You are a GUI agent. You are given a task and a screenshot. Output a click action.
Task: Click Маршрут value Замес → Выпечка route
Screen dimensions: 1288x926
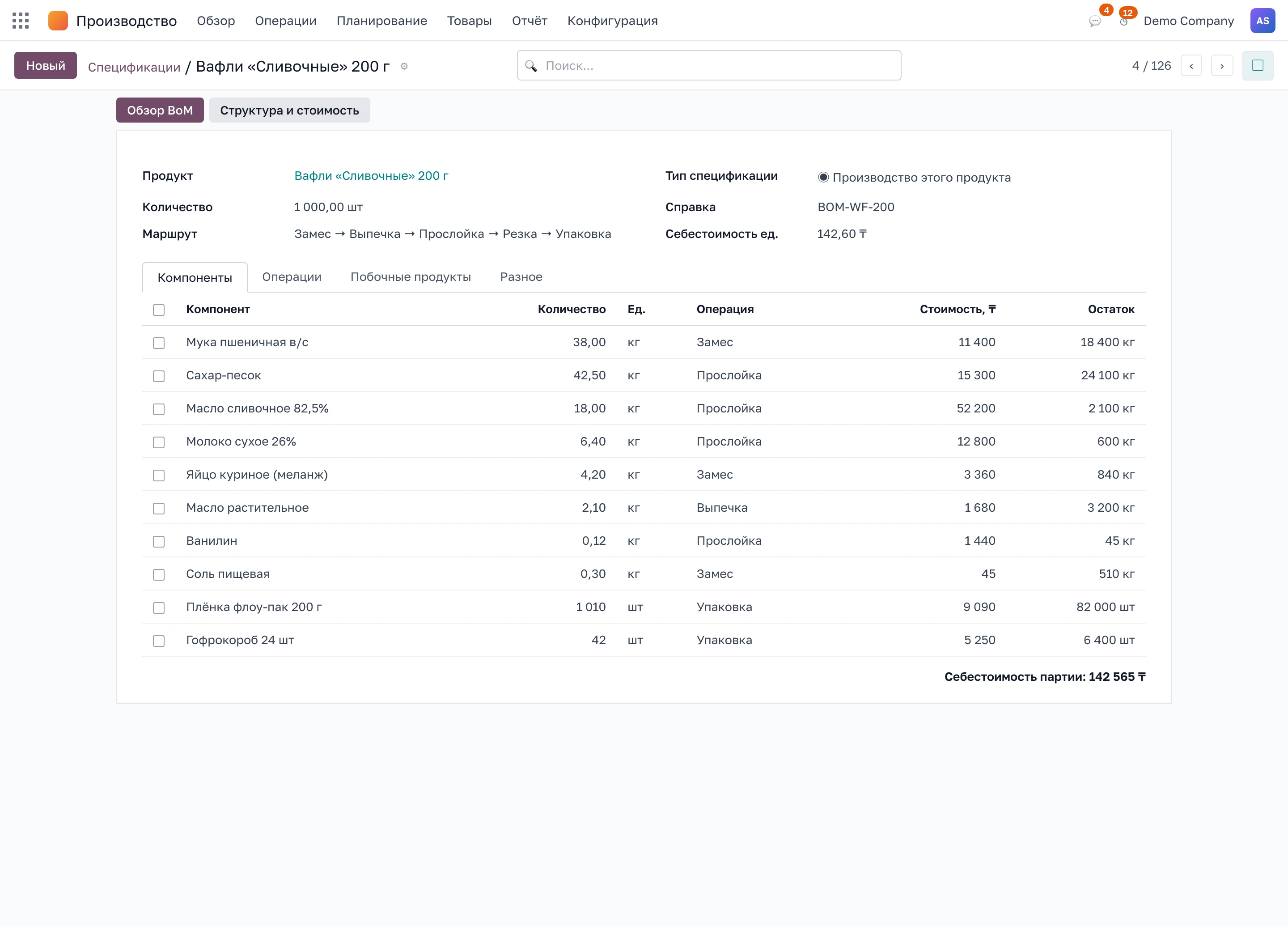coord(452,234)
